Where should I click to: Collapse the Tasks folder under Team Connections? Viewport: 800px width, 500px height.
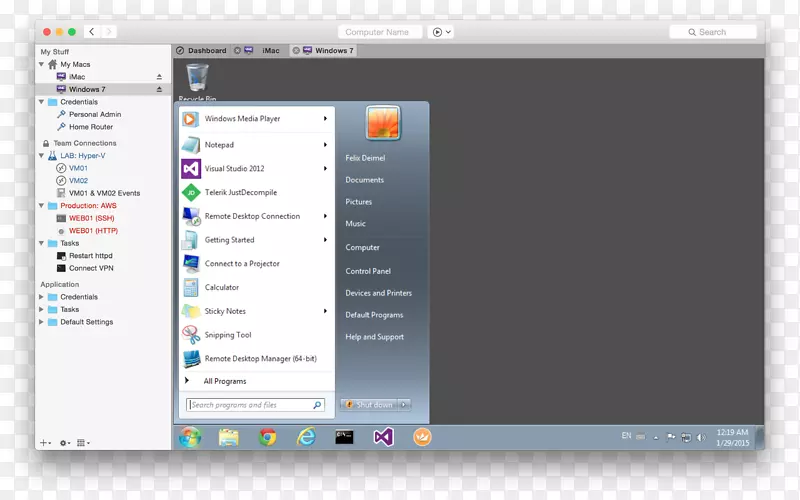[x=41, y=243]
